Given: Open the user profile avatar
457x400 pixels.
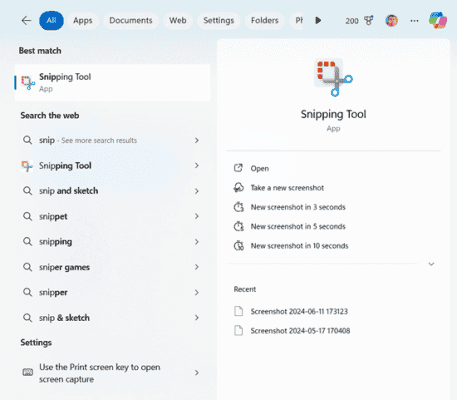Looking at the screenshot, I should click(392, 21).
